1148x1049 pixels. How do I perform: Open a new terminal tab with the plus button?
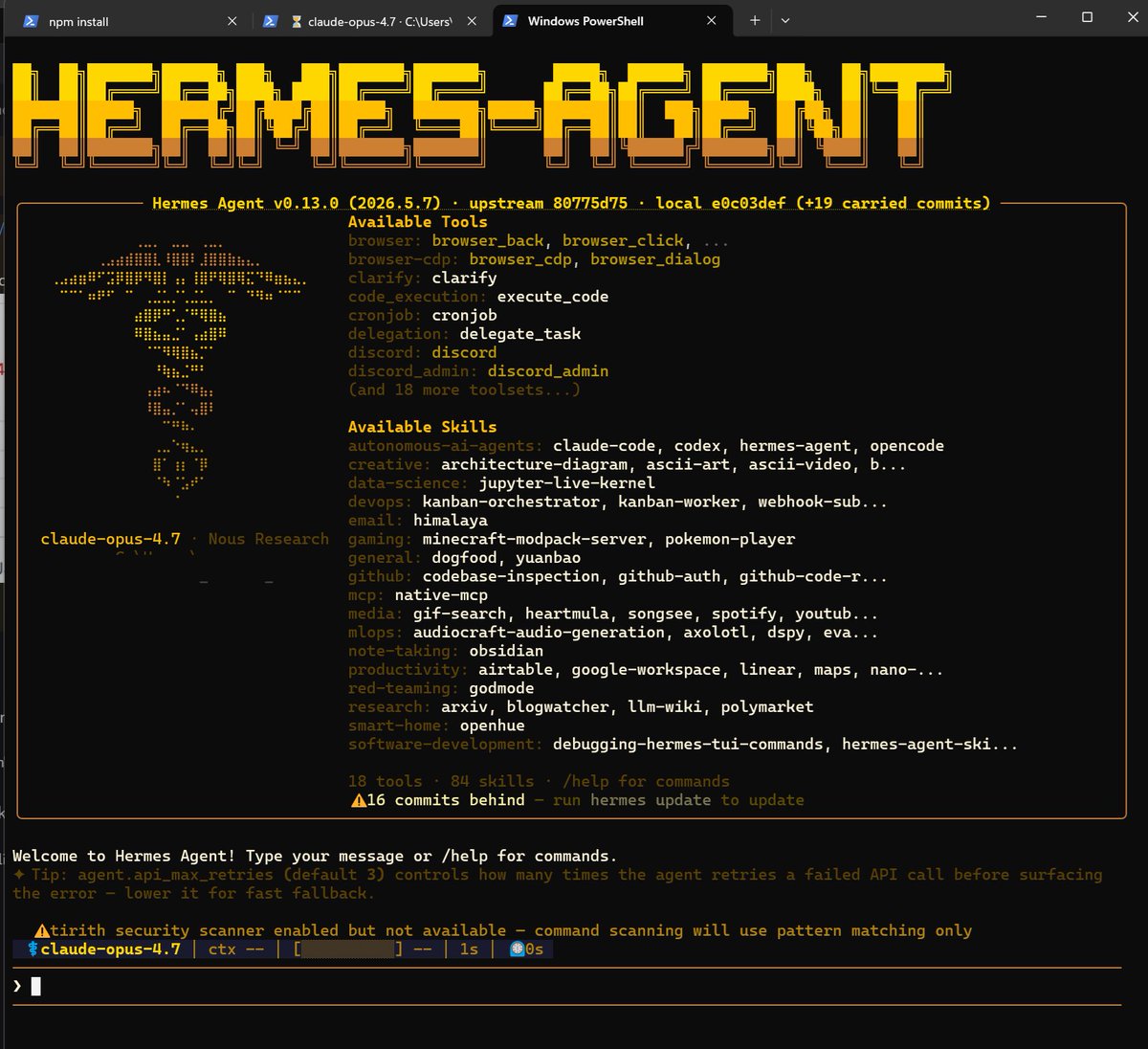click(x=755, y=20)
